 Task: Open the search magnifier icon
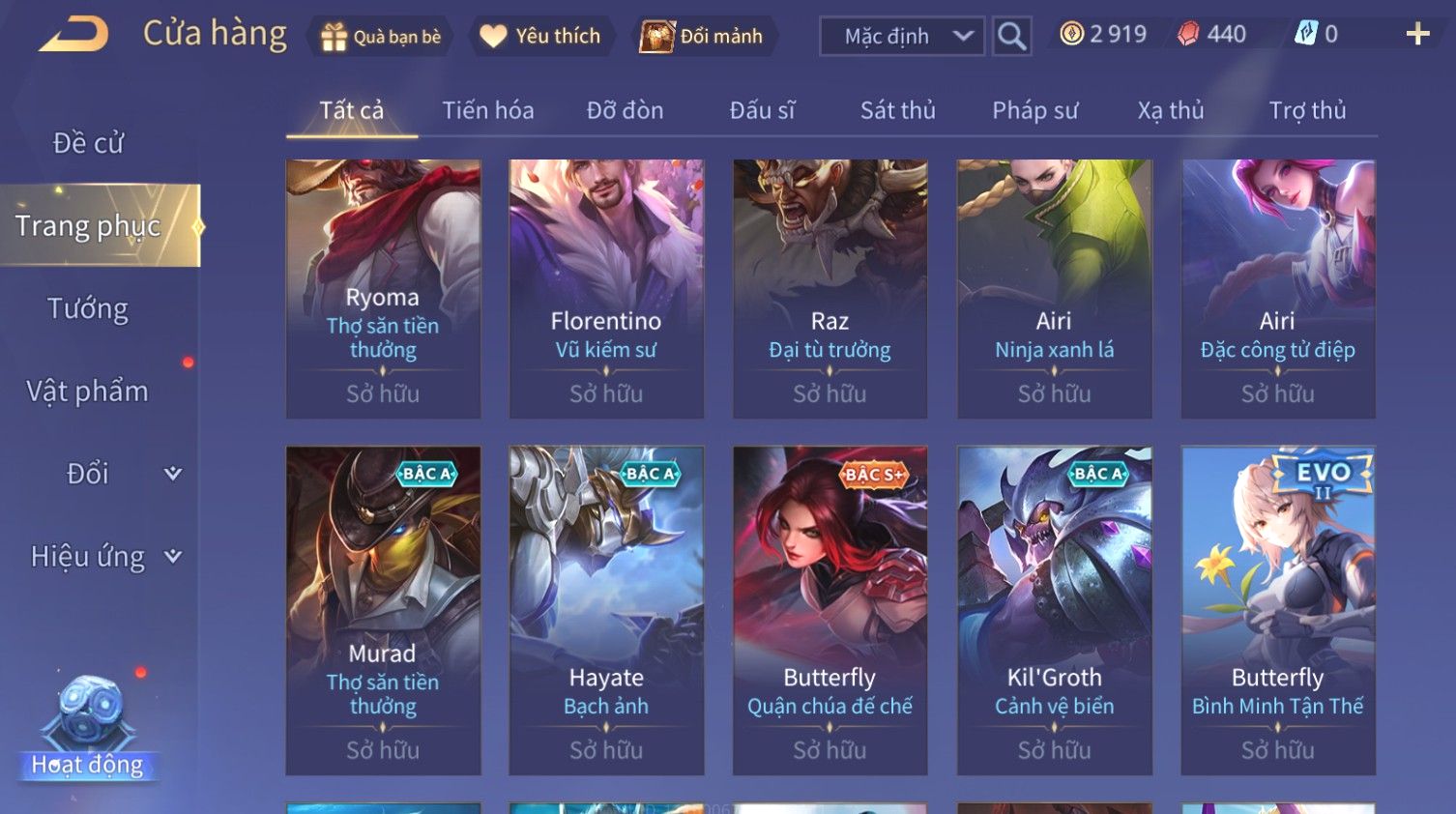point(1011,37)
